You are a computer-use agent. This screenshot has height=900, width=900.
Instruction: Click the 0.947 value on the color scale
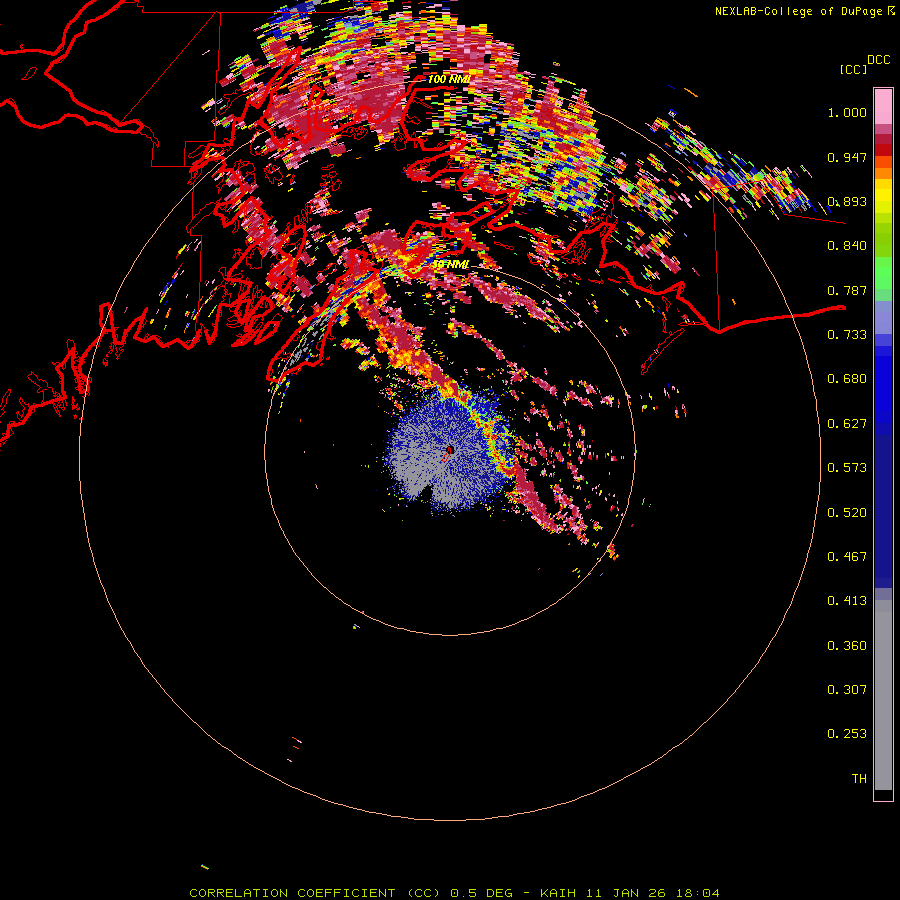(x=847, y=157)
